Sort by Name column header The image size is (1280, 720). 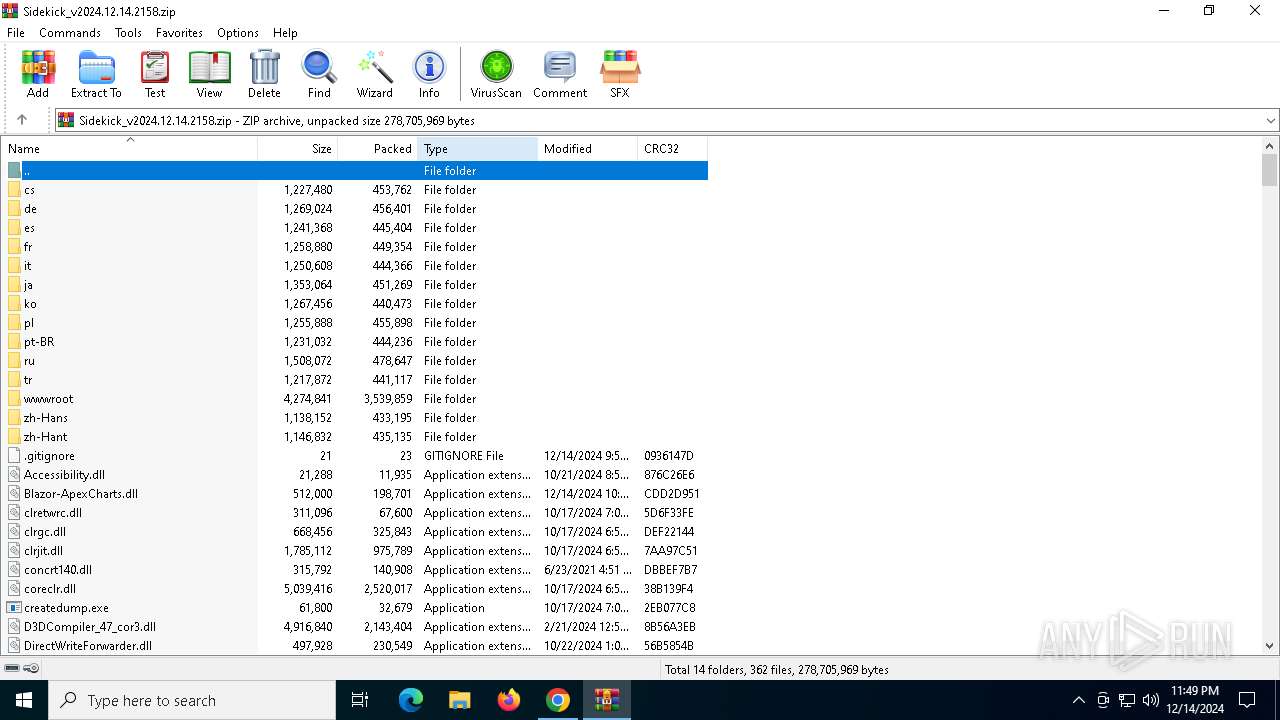point(130,149)
